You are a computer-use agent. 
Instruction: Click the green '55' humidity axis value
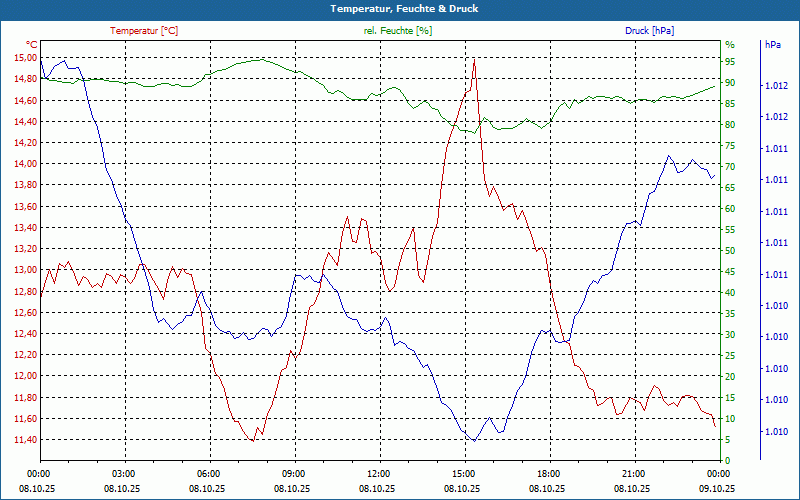tap(730, 230)
